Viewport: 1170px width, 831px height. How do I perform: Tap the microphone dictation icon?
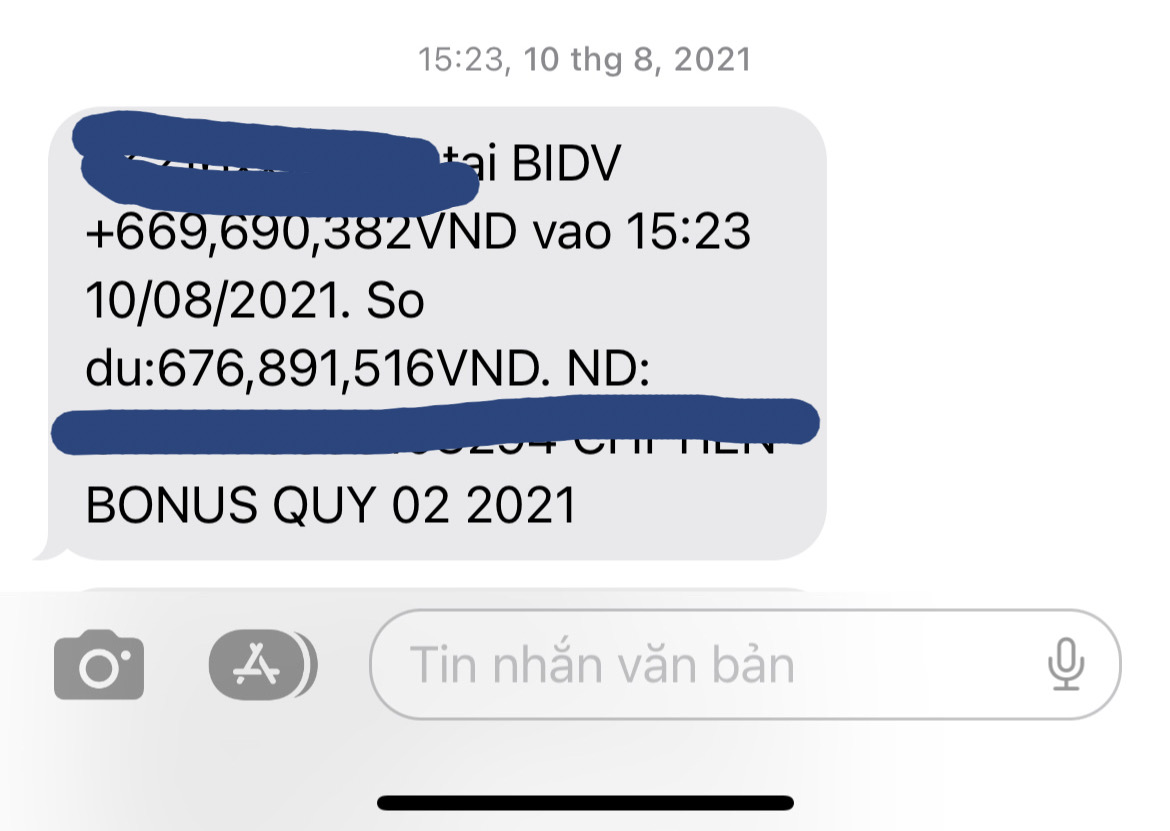(x=1066, y=664)
